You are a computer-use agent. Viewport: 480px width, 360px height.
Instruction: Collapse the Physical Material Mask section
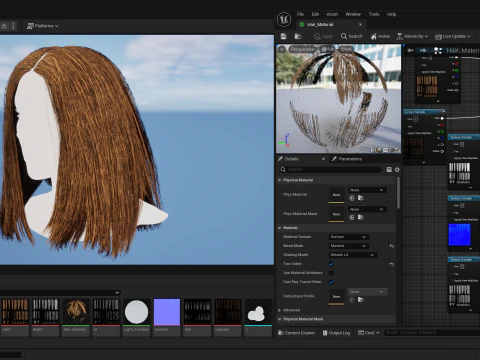point(280,319)
